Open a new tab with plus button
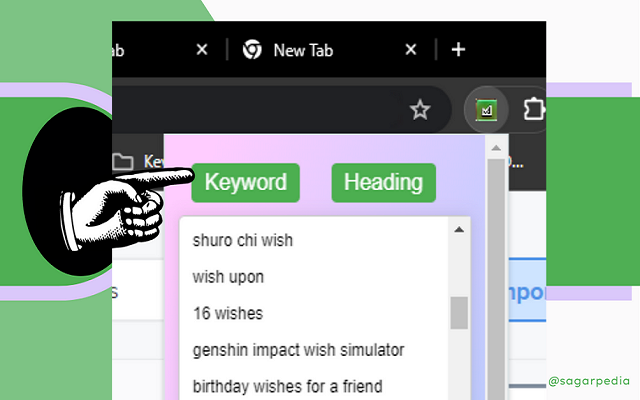The height and width of the screenshot is (400, 640). 458,50
